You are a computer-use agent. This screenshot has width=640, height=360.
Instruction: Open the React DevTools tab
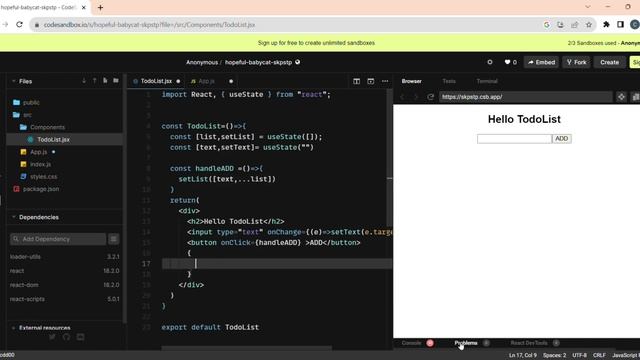pyautogui.click(x=529, y=343)
